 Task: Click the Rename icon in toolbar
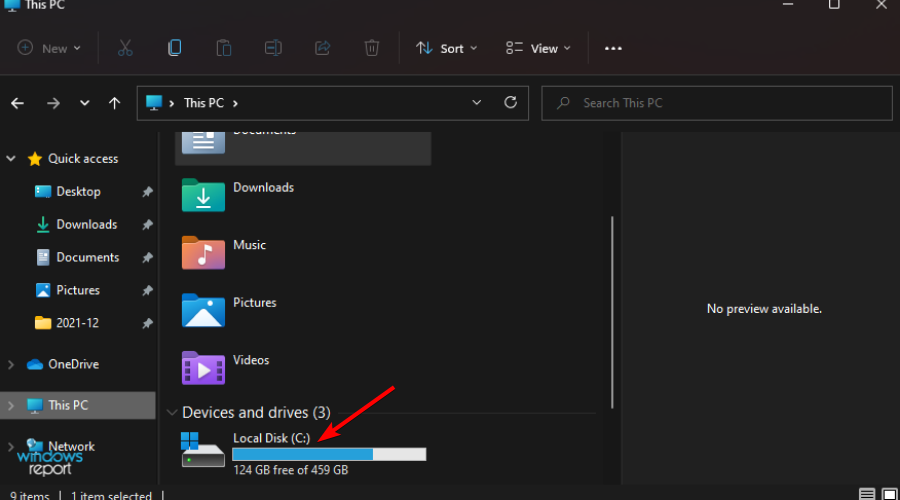pos(273,48)
